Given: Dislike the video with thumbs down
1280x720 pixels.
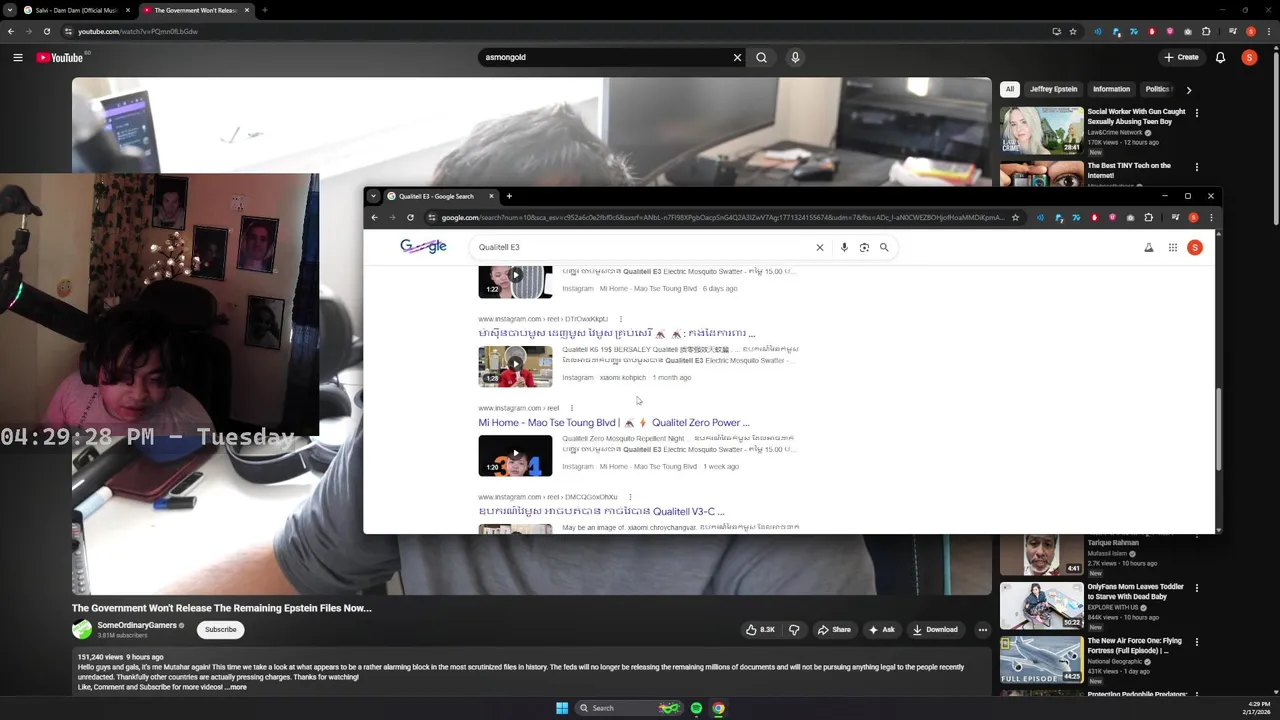Looking at the screenshot, I should (x=794, y=629).
